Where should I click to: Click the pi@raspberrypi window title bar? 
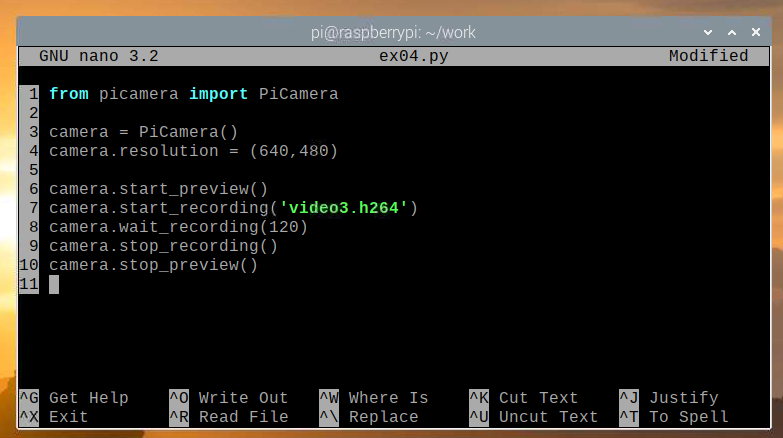click(392, 33)
